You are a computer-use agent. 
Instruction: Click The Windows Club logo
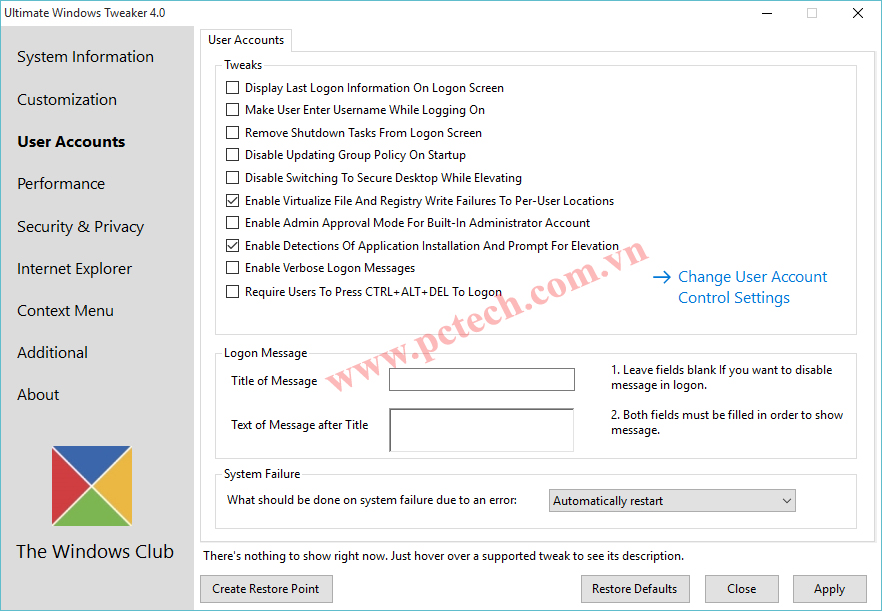[94, 485]
